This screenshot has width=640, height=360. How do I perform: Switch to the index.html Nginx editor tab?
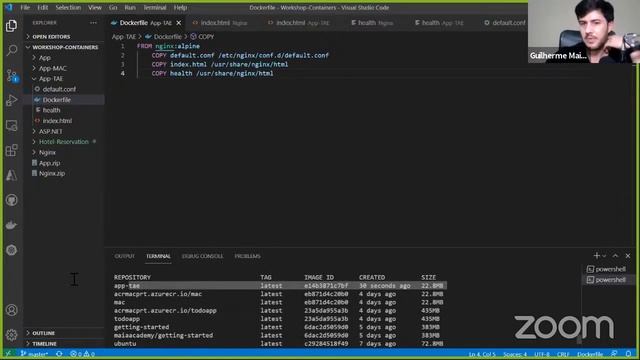(x=220, y=23)
